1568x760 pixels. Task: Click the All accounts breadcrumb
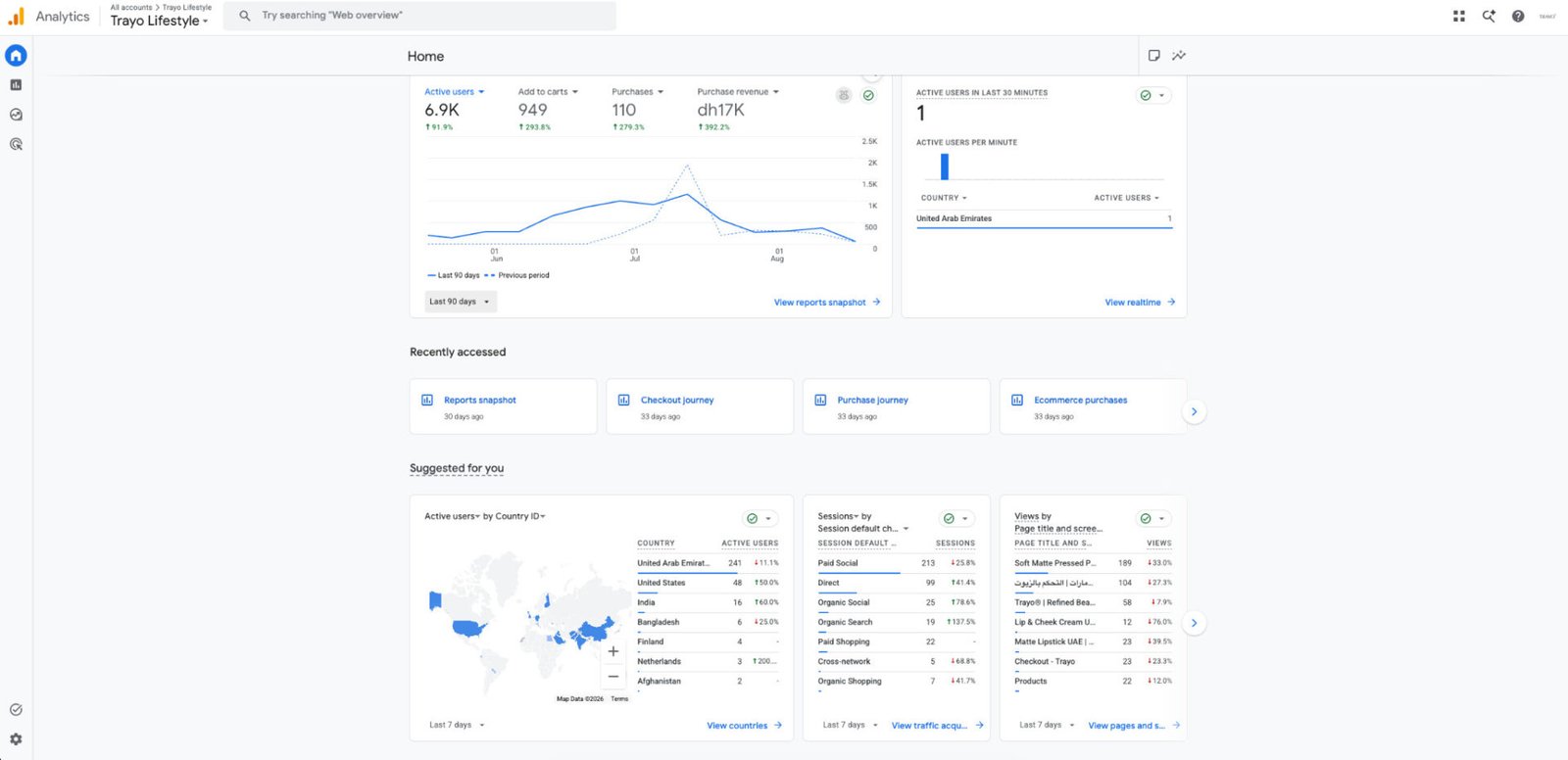pyautogui.click(x=131, y=7)
